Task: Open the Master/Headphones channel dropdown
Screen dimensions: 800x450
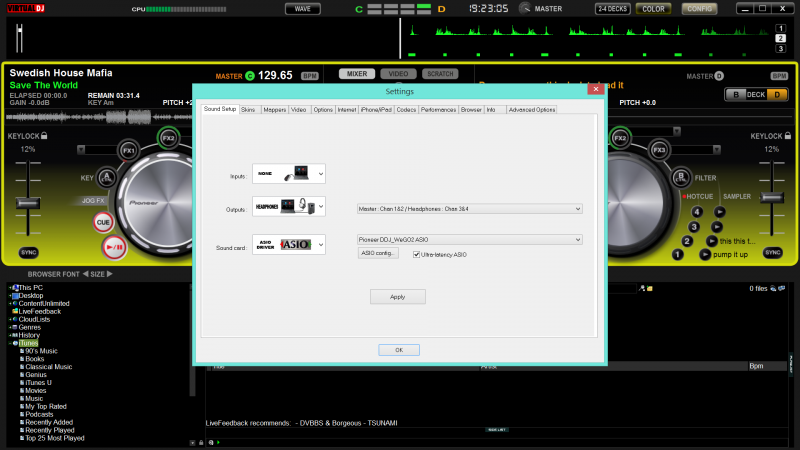Action: [469, 209]
